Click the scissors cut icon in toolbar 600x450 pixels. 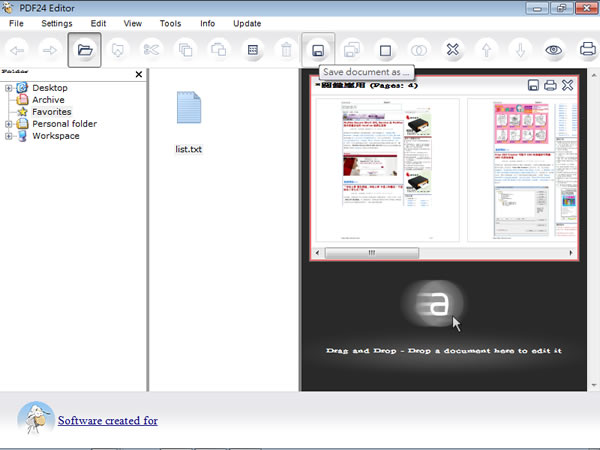(151, 49)
